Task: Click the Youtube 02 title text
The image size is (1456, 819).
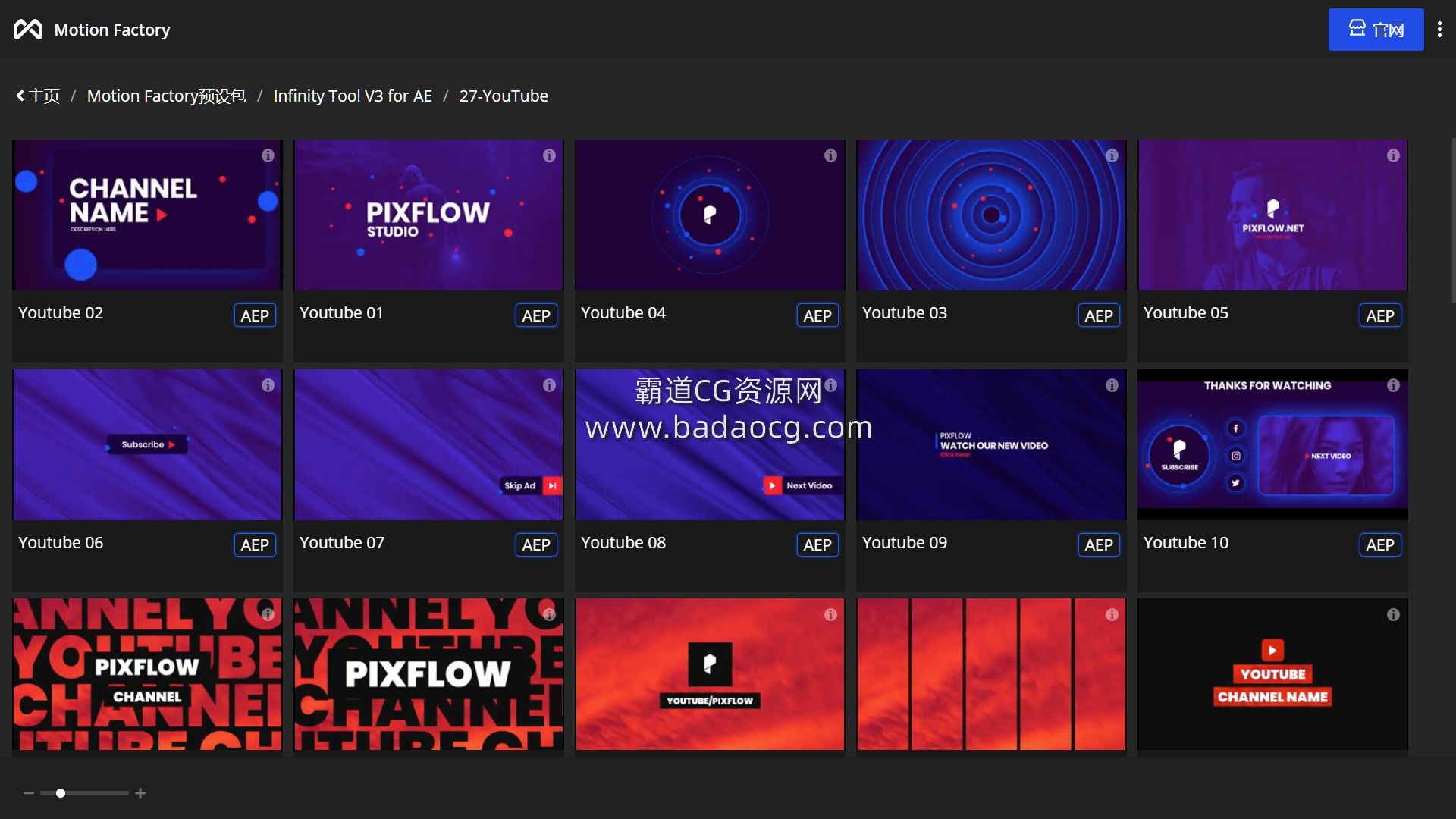Action: click(61, 312)
